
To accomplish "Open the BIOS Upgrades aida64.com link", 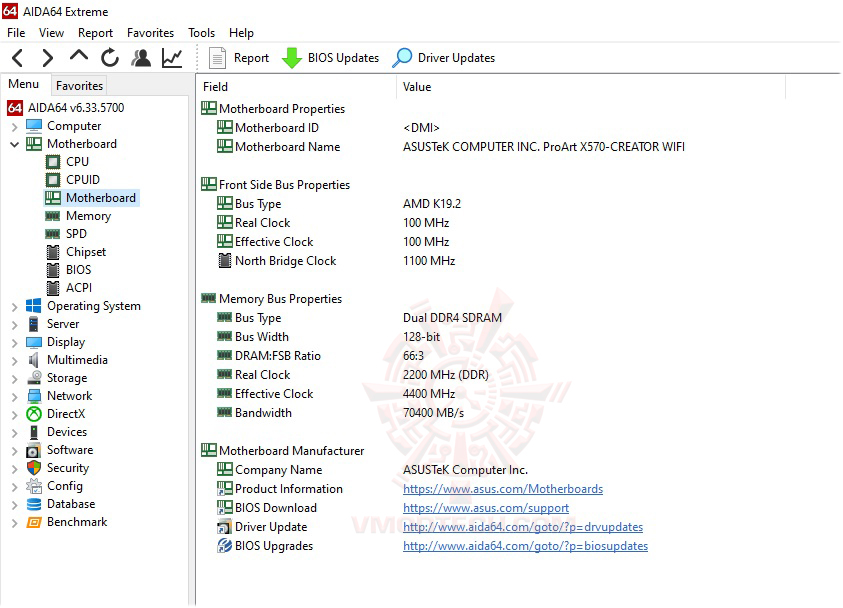I will click(525, 546).
